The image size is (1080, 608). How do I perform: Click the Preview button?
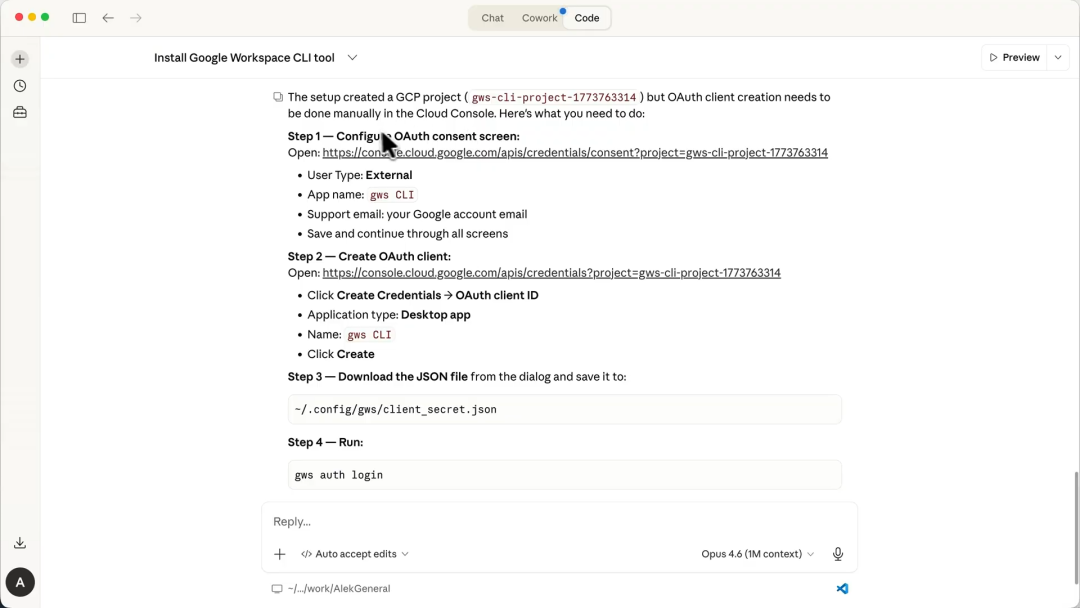click(1015, 58)
